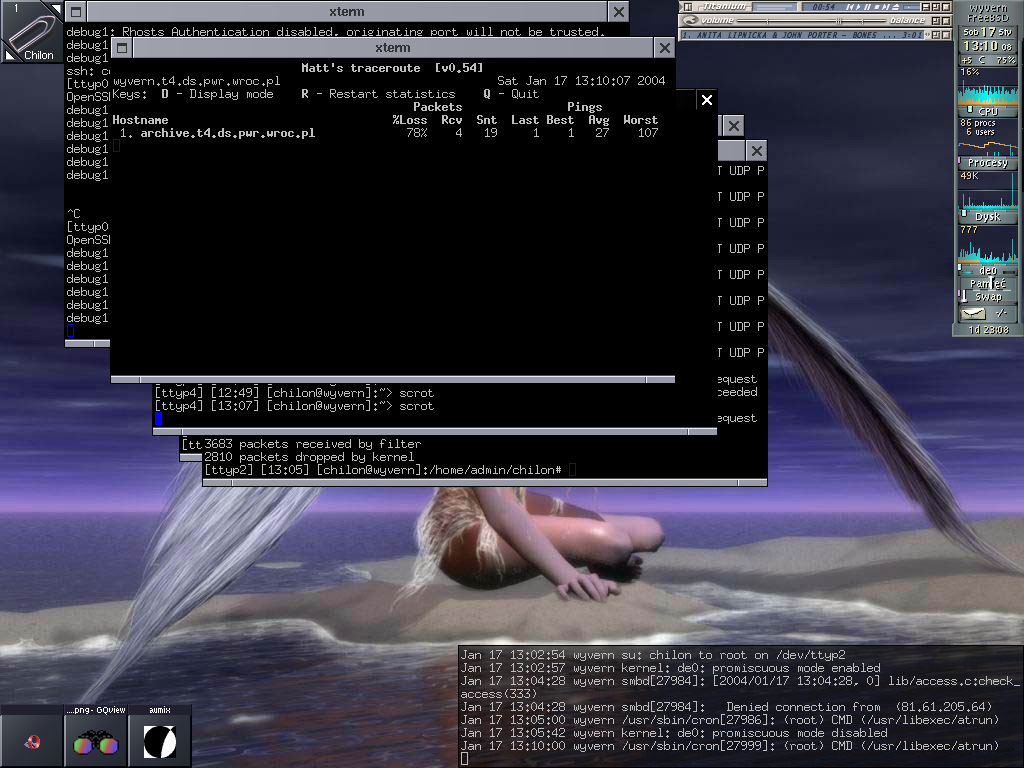Toggle the equalizer window shade button
The height and width of the screenshot is (768, 1024).
[x=934, y=21]
